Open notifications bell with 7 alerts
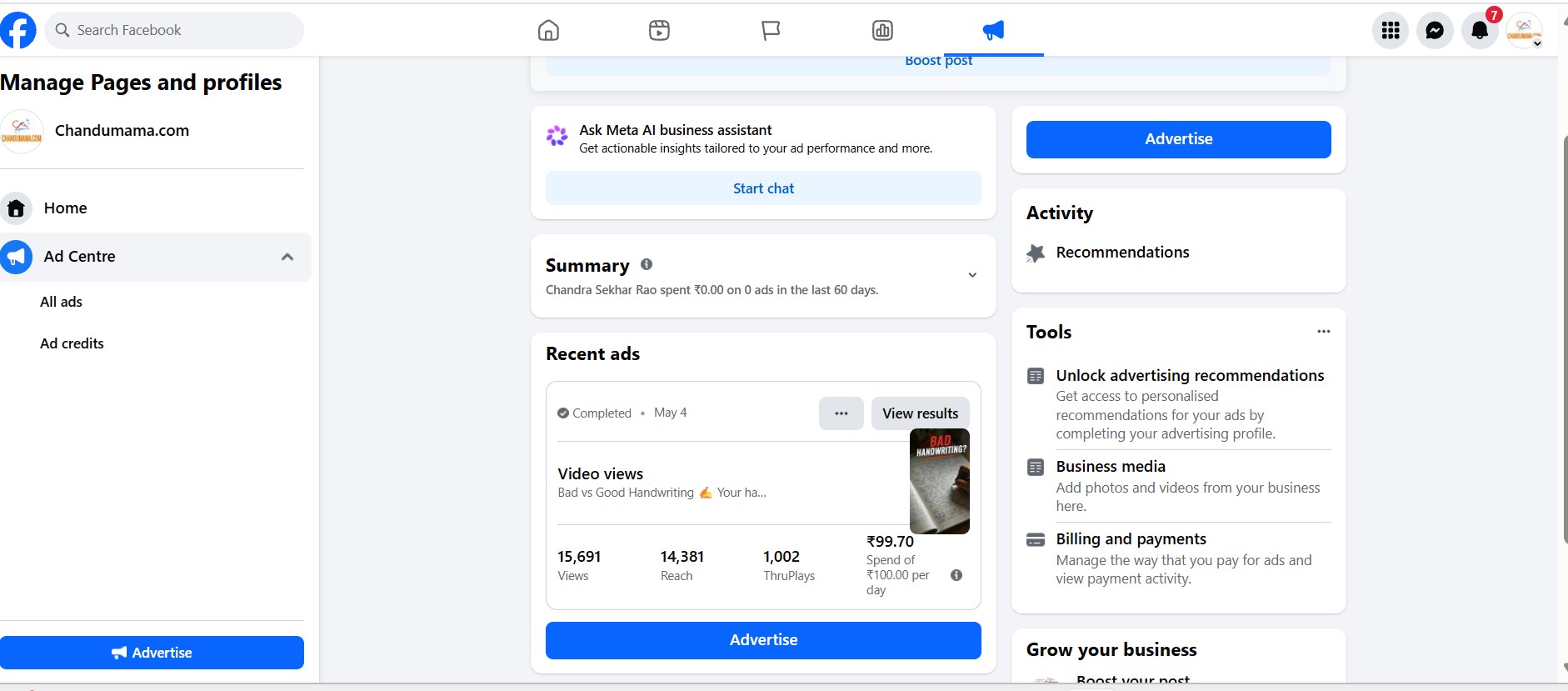The width and height of the screenshot is (1568, 691). (x=1480, y=31)
